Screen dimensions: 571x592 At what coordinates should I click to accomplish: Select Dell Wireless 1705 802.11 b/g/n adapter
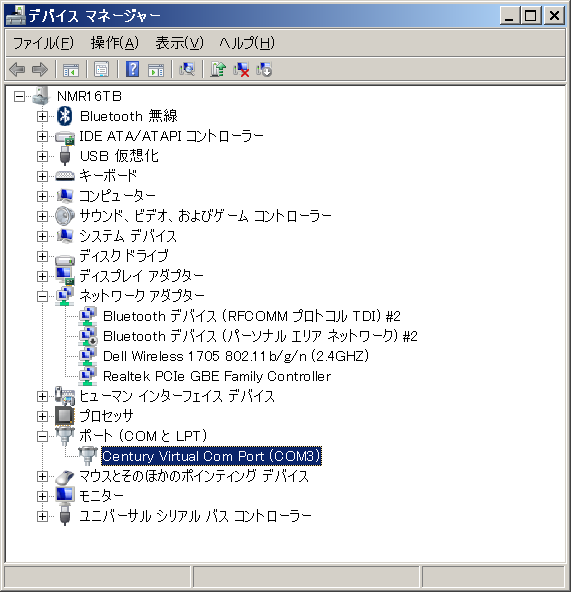coord(236,356)
